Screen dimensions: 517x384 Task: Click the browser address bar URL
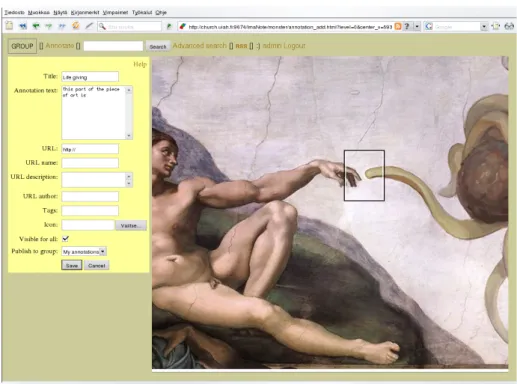[290, 27]
